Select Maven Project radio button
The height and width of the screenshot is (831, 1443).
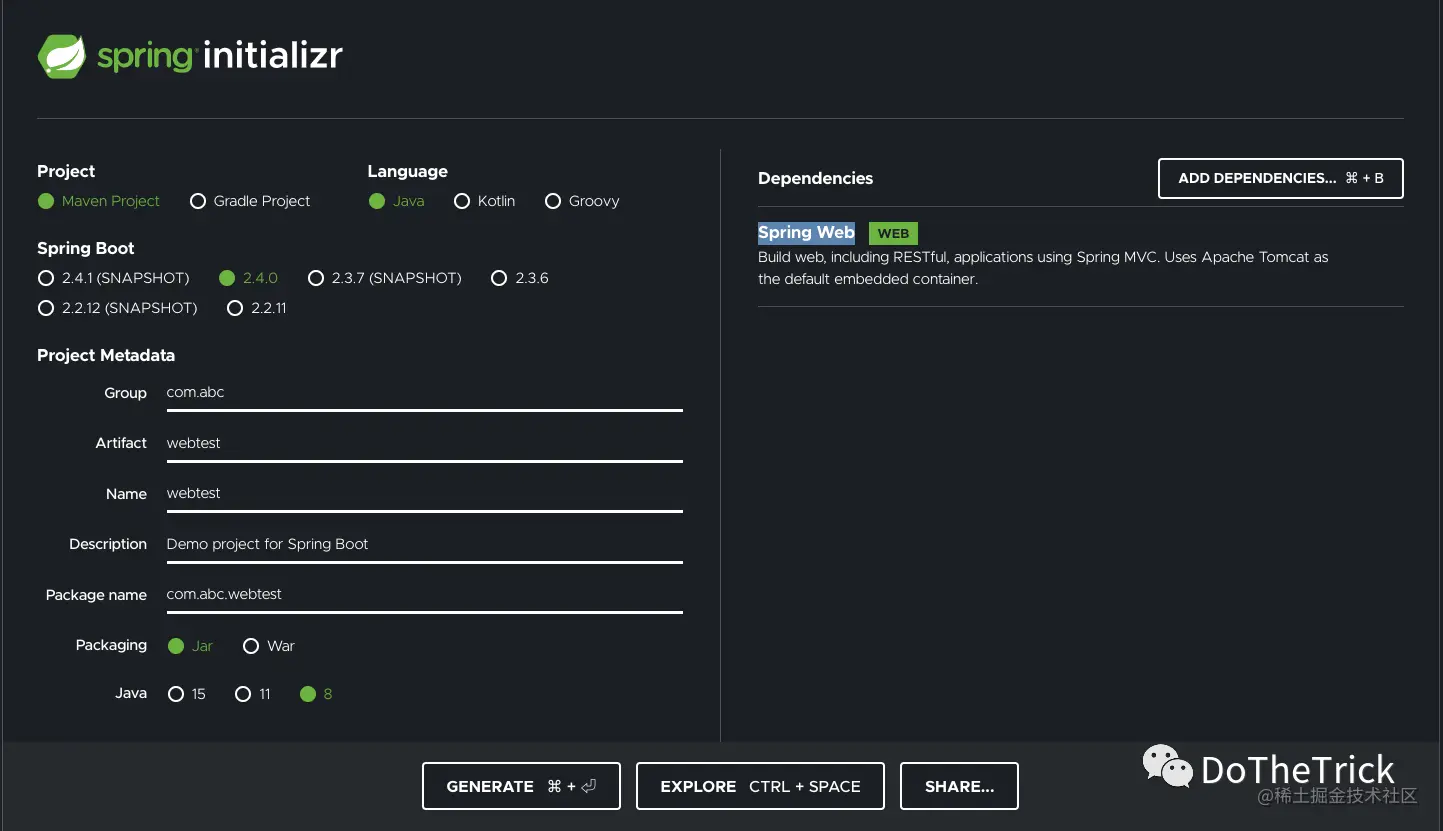pos(46,201)
